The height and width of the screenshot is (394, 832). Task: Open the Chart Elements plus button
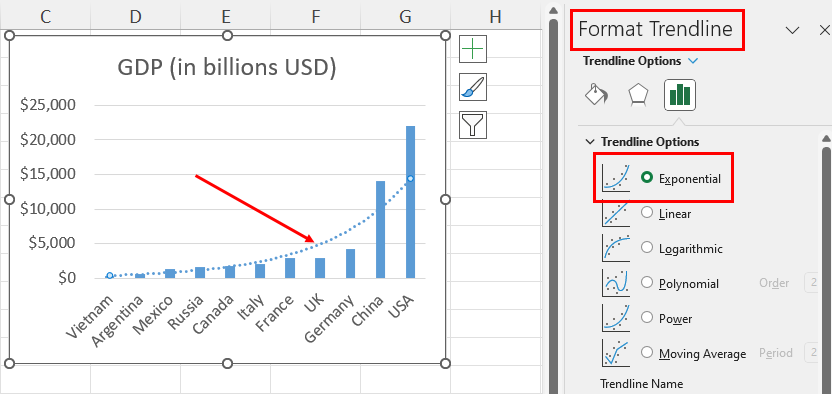pyautogui.click(x=473, y=49)
